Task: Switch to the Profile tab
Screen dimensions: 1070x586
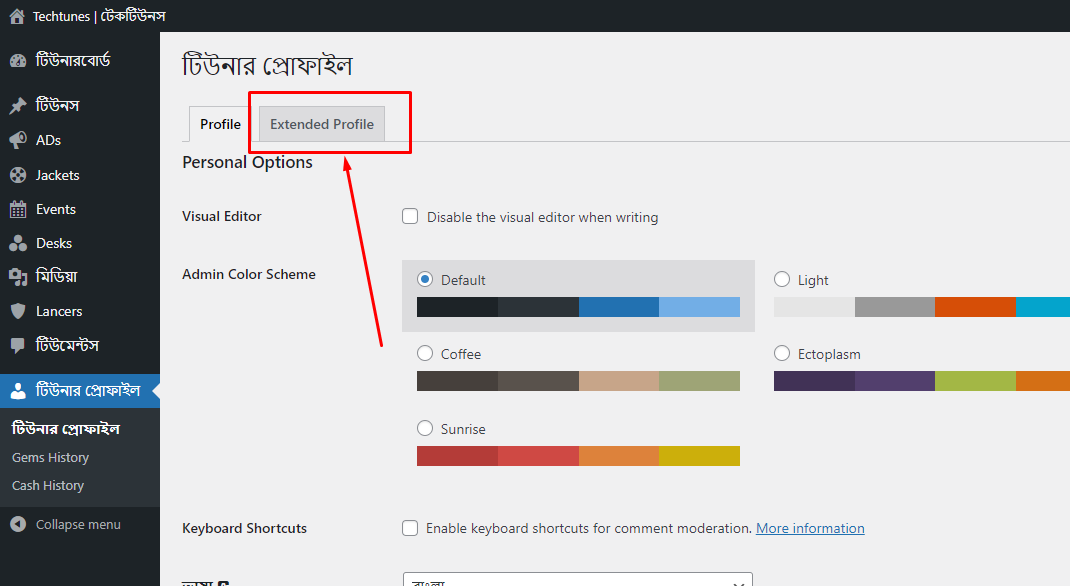Action: pos(220,124)
